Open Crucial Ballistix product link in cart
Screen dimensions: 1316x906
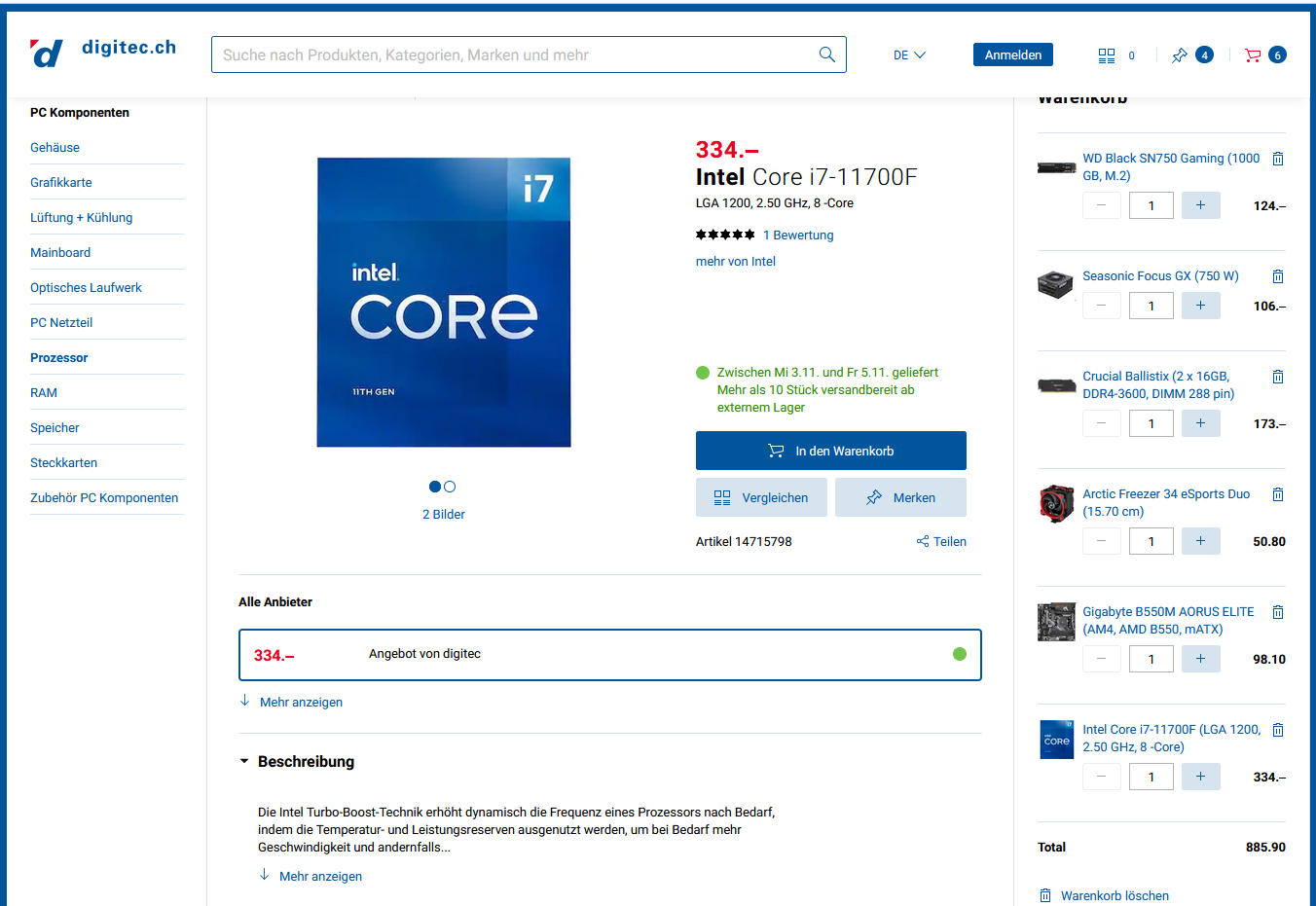coord(1158,385)
